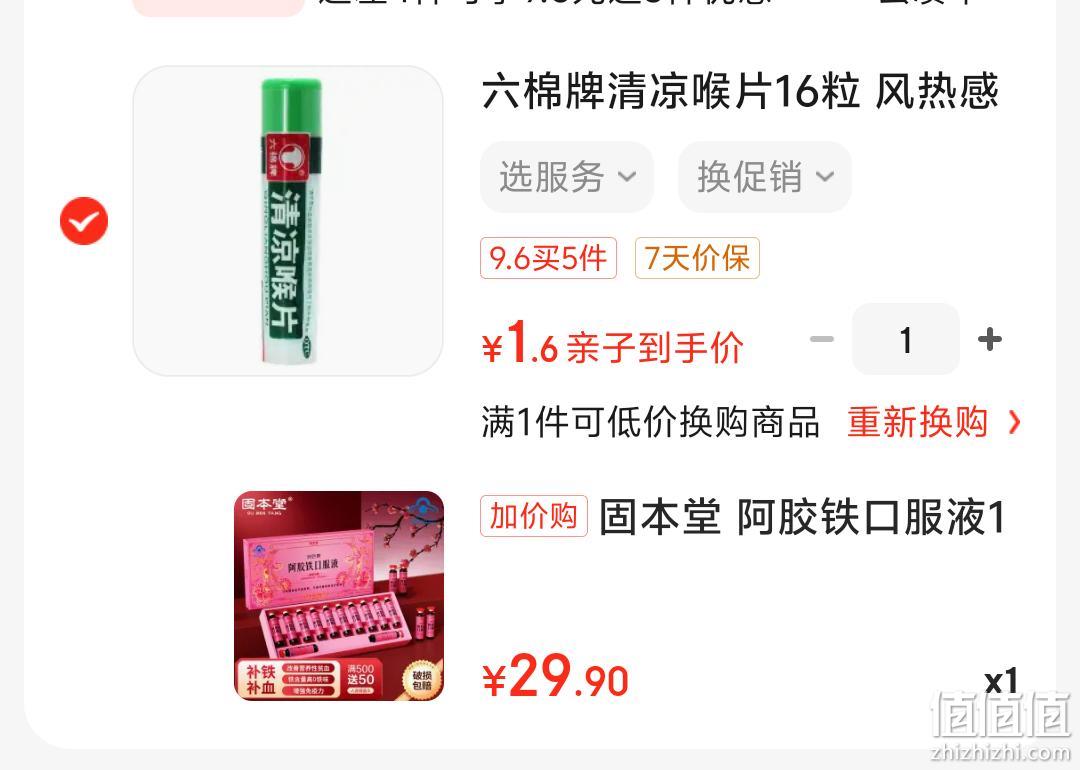The height and width of the screenshot is (770, 1080).
Task: Increase quantity with the plus icon
Action: pos(990,339)
